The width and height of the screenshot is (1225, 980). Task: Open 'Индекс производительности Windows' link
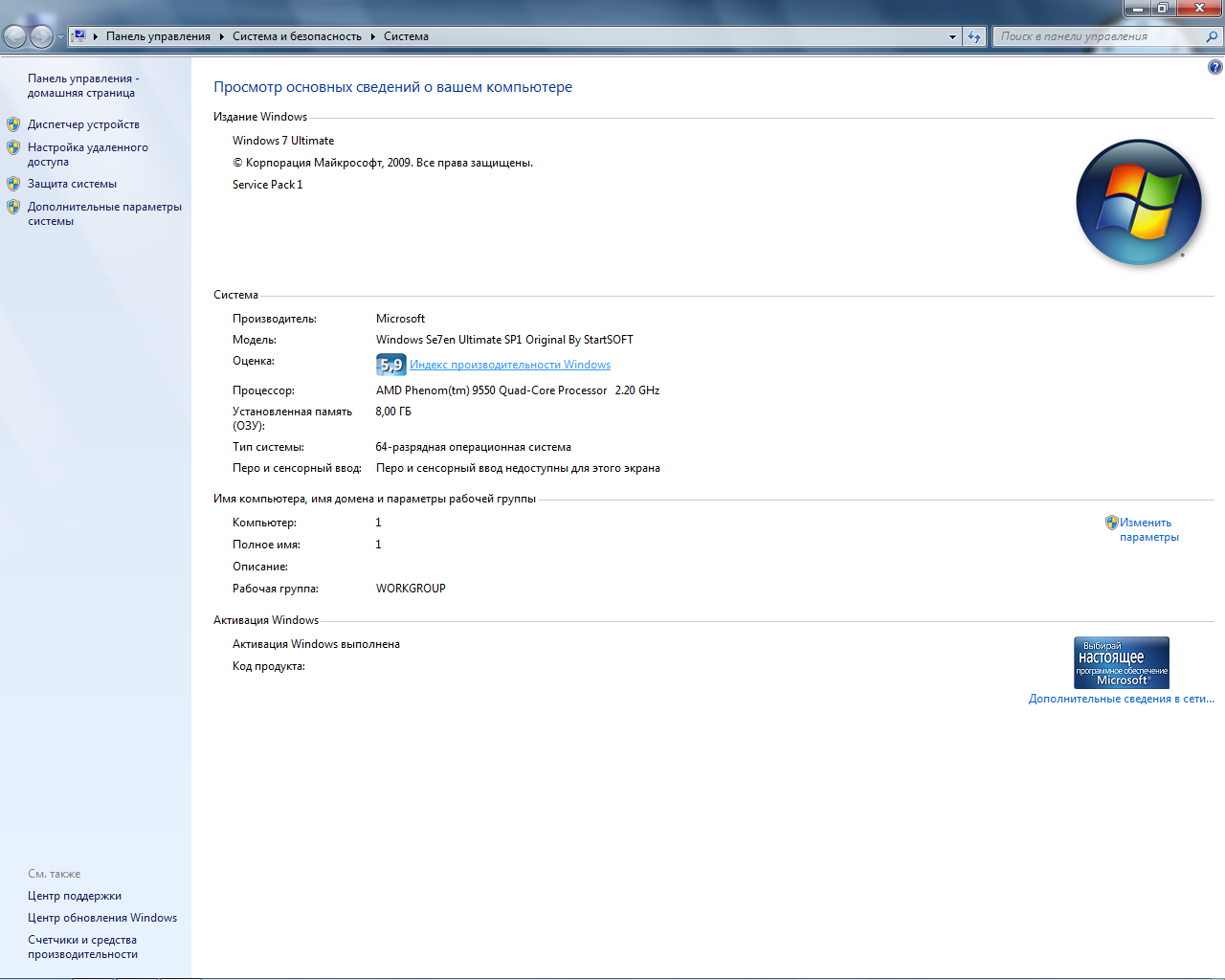point(510,365)
